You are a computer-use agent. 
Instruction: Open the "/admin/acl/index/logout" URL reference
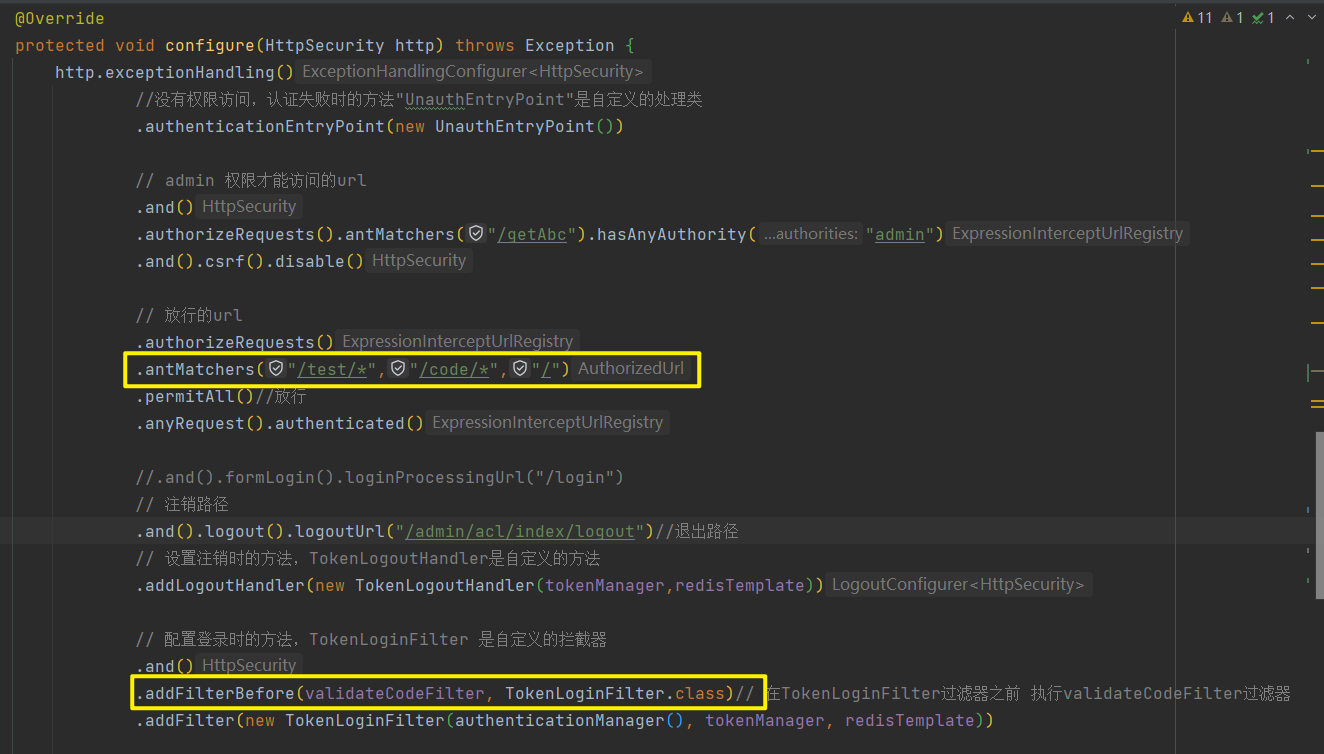click(x=520, y=531)
